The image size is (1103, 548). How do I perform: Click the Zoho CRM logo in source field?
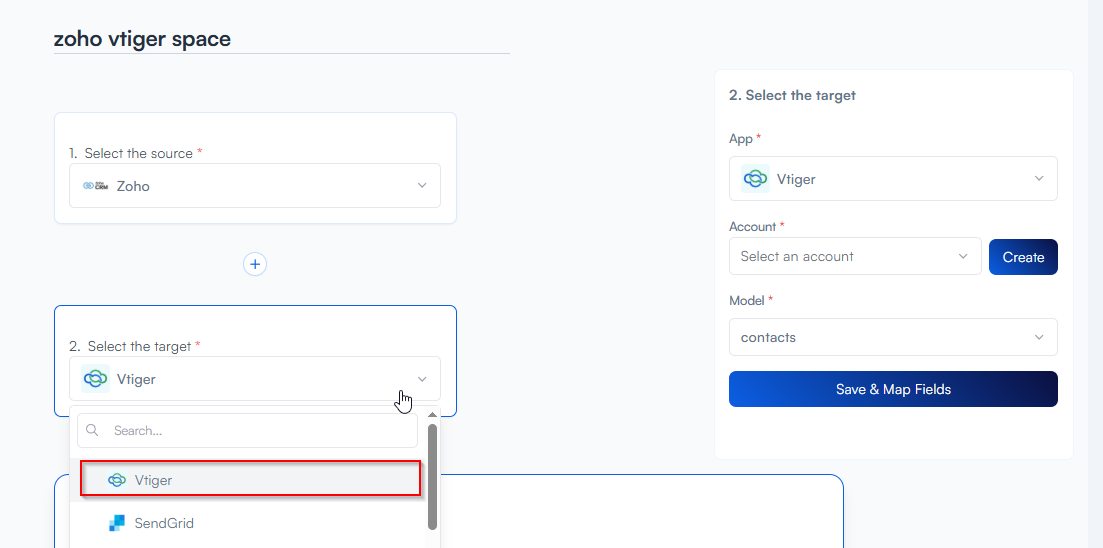(x=95, y=186)
